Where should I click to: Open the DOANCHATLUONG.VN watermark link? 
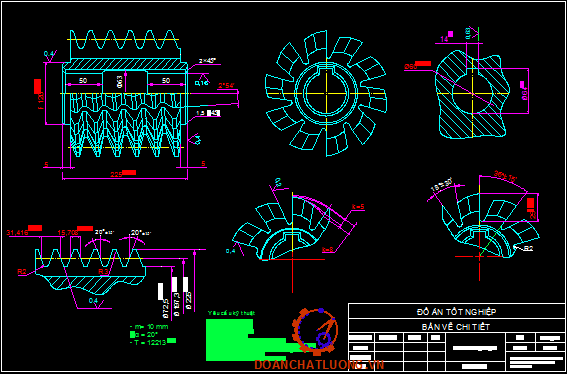coord(319,365)
